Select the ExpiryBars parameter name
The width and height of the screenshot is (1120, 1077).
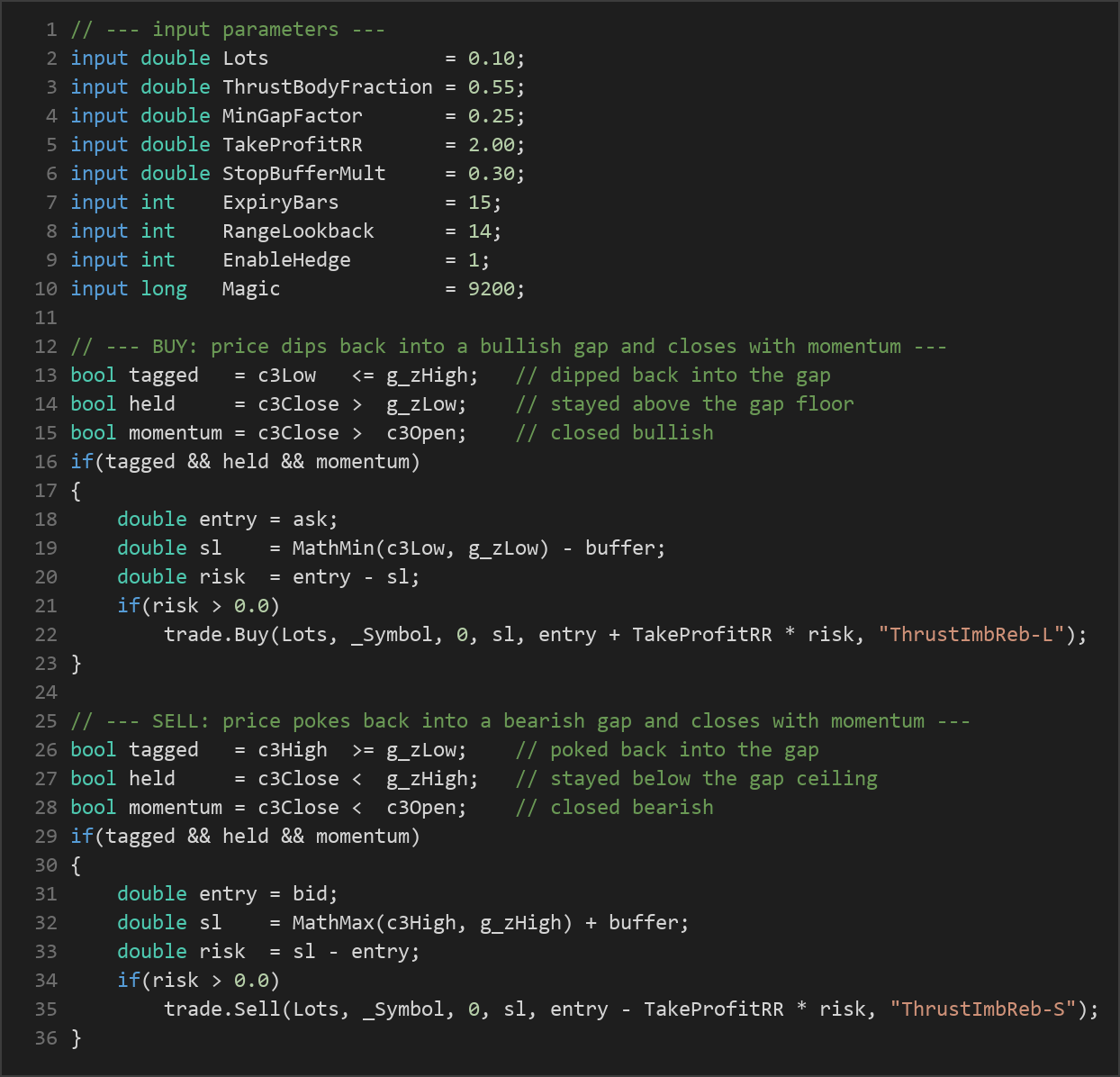click(281, 203)
